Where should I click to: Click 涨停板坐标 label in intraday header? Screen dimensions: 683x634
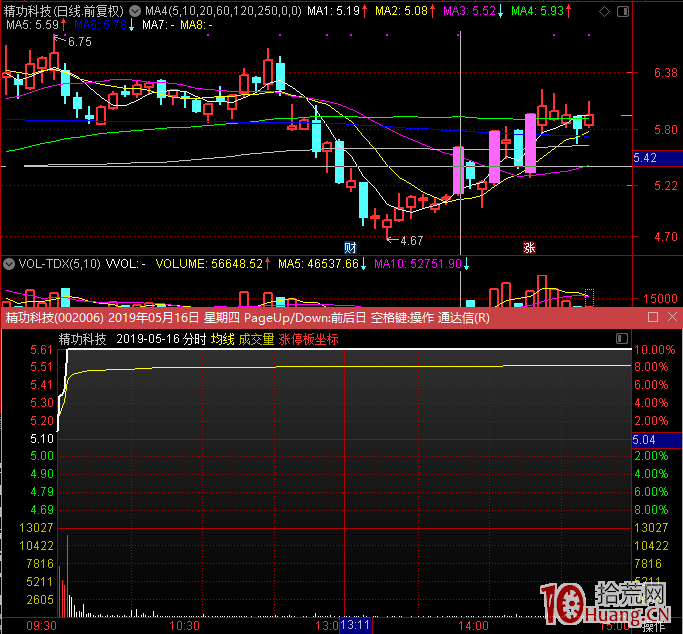(308, 339)
